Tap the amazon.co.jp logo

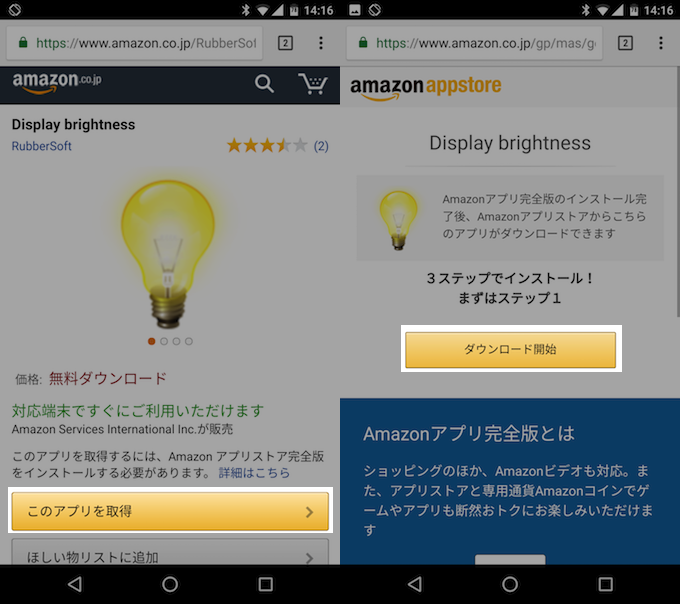pos(57,82)
